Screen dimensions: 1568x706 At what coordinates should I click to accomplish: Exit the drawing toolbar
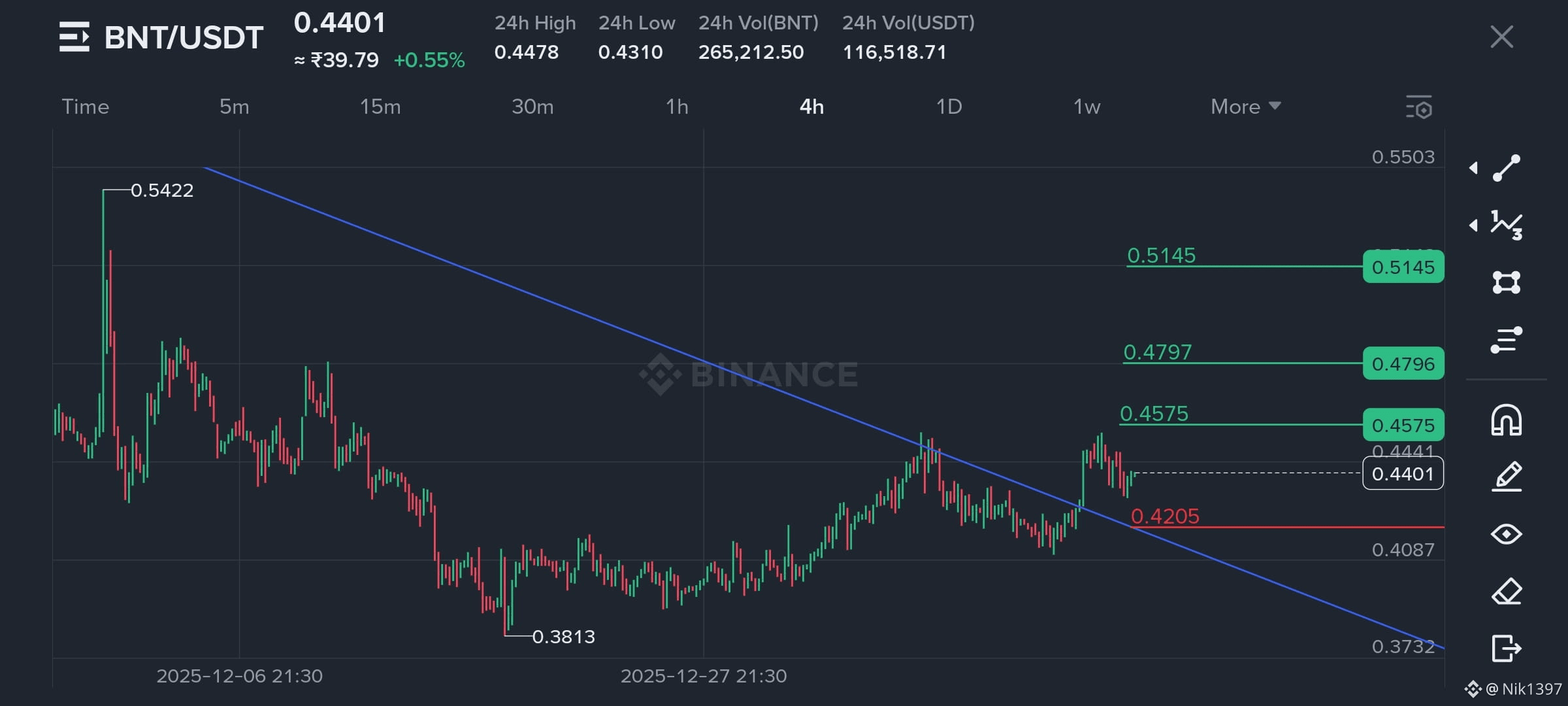[1507, 648]
